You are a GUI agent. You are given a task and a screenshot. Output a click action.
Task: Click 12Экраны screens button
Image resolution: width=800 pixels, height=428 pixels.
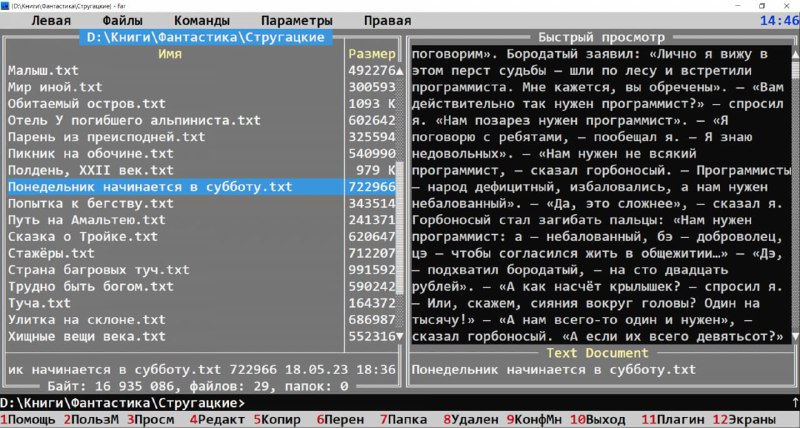(744, 420)
